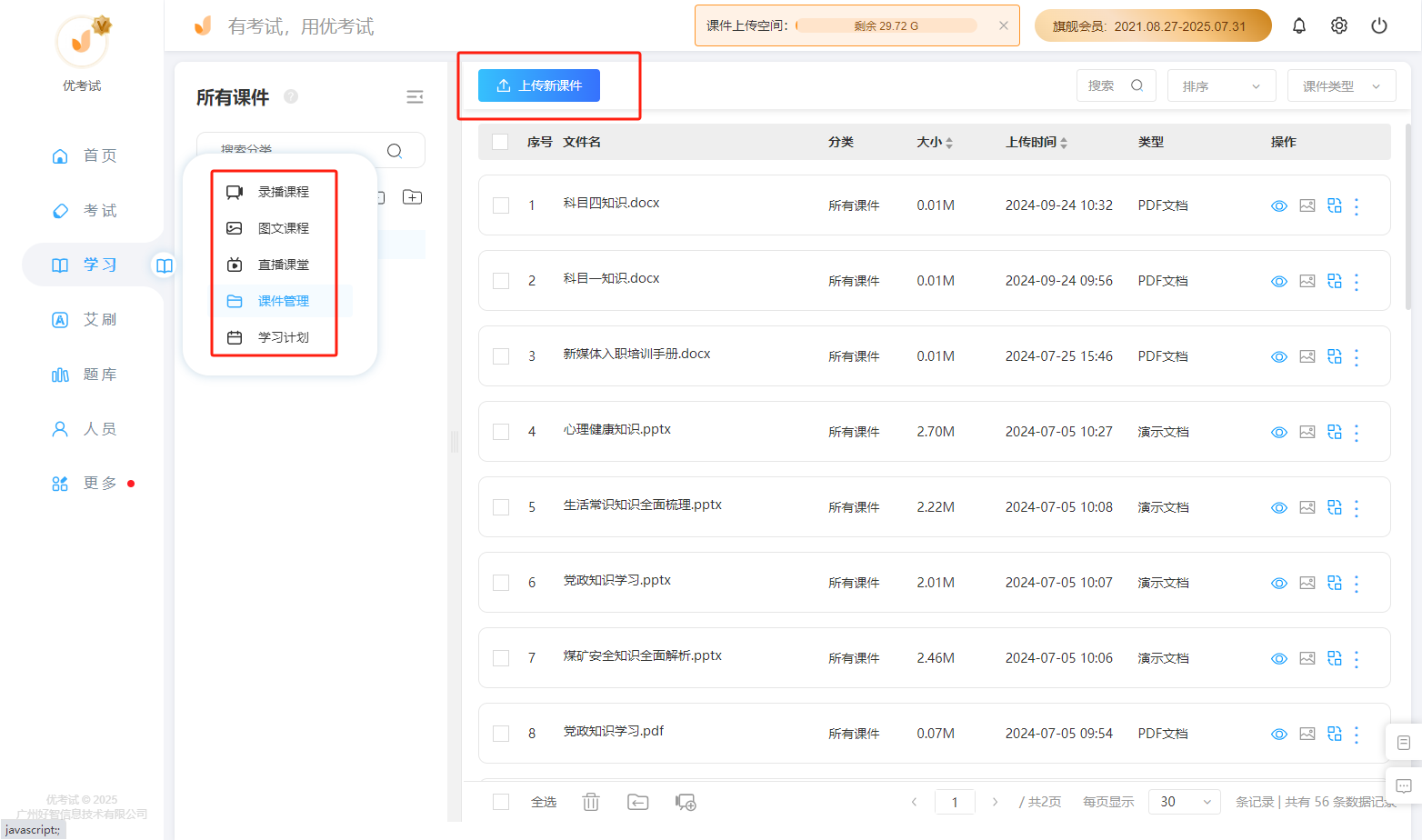Open the per-page 30 dropdown
The height and width of the screenshot is (840, 1422).
click(x=1185, y=802)
